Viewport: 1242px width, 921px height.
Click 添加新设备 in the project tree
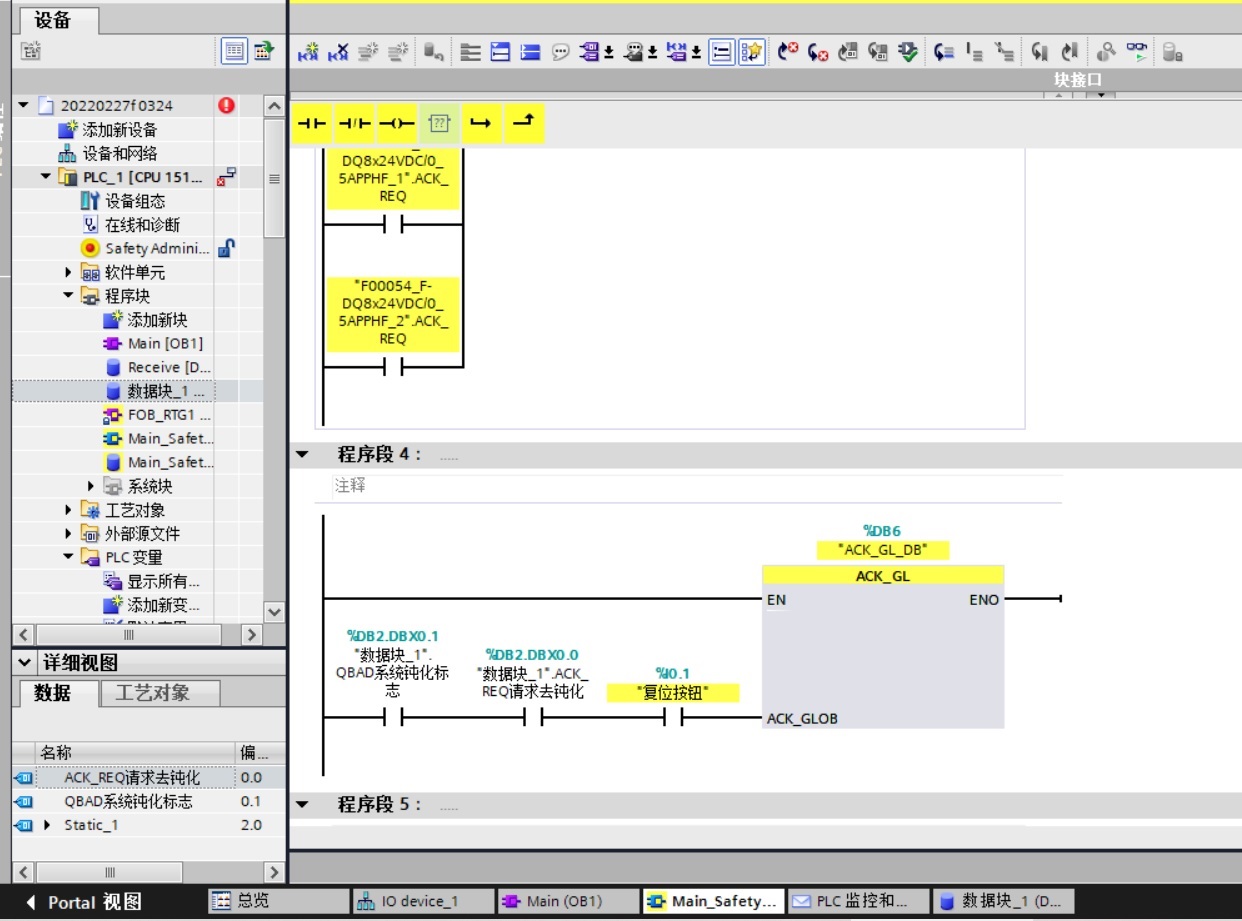(119, 130)
